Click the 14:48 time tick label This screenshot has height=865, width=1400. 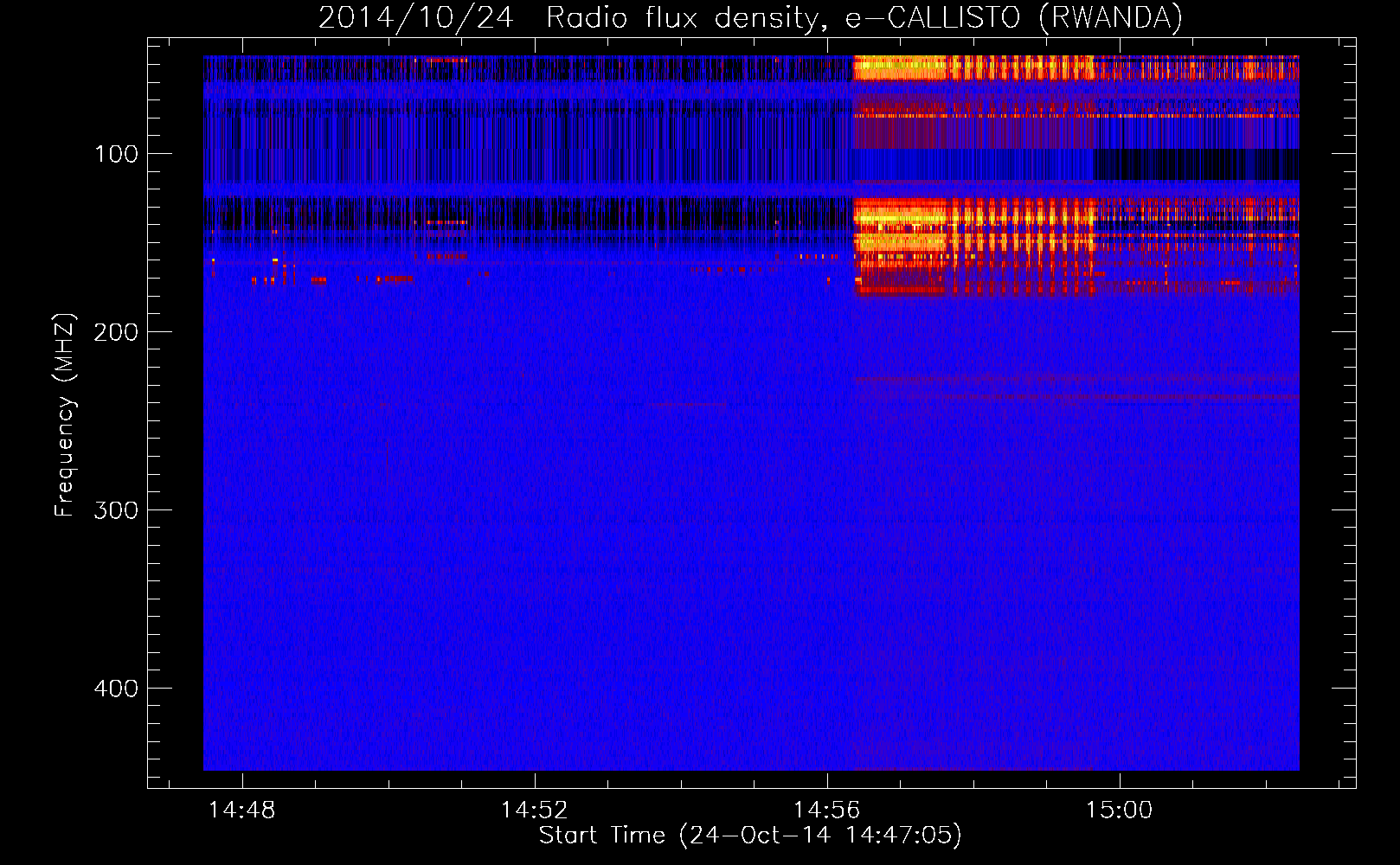click(x=242, y=811)
